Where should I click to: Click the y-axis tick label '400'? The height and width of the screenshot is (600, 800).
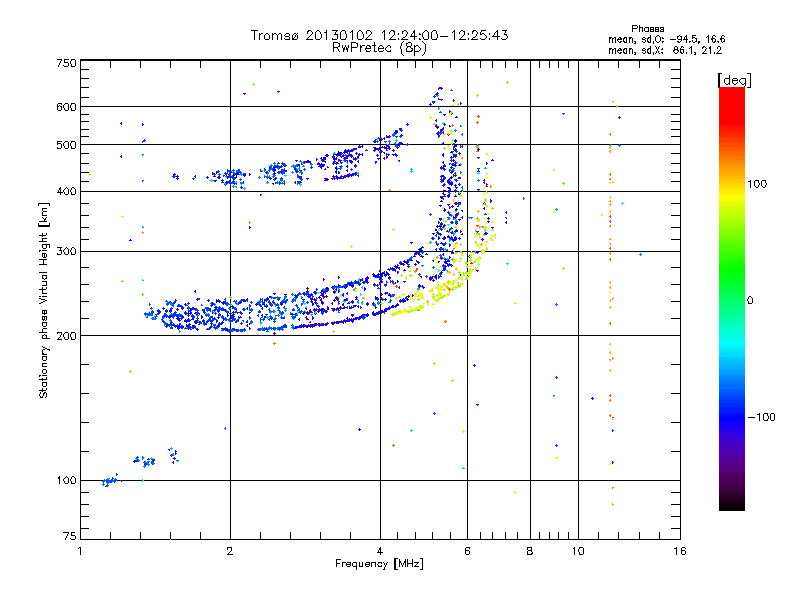66,192
